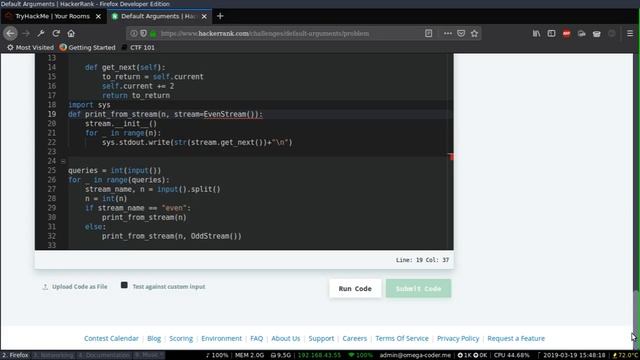Click the Run Code button
640x360 pixels.
pyautogui.click(x=355, y=289)
